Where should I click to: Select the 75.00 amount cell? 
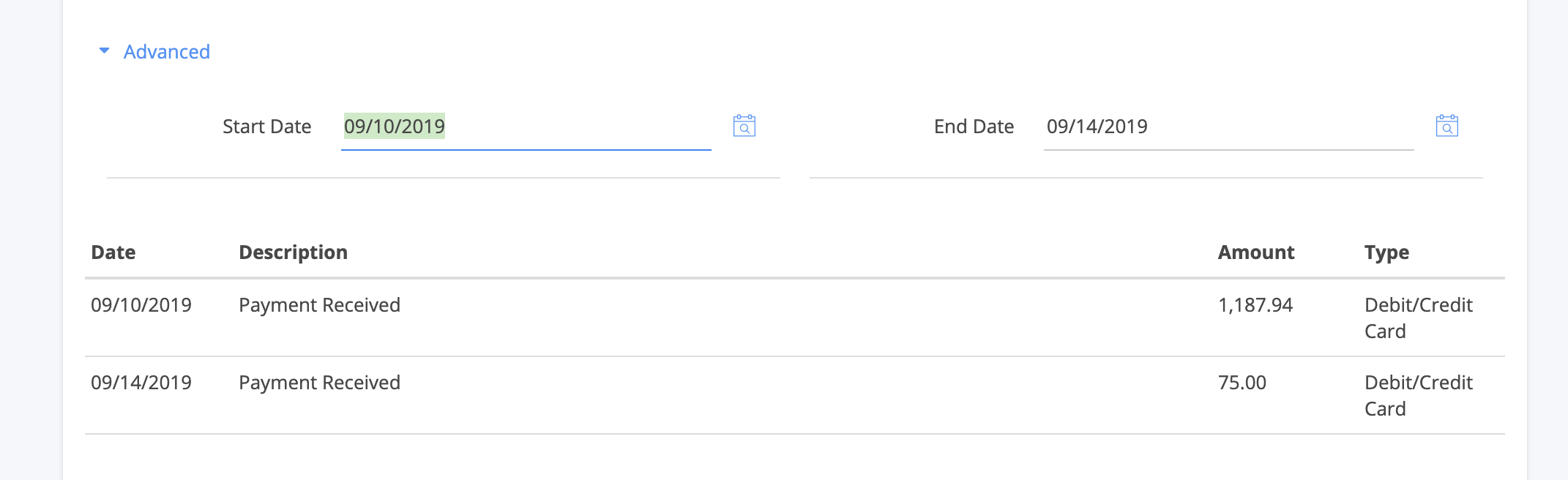(1242, 383)
